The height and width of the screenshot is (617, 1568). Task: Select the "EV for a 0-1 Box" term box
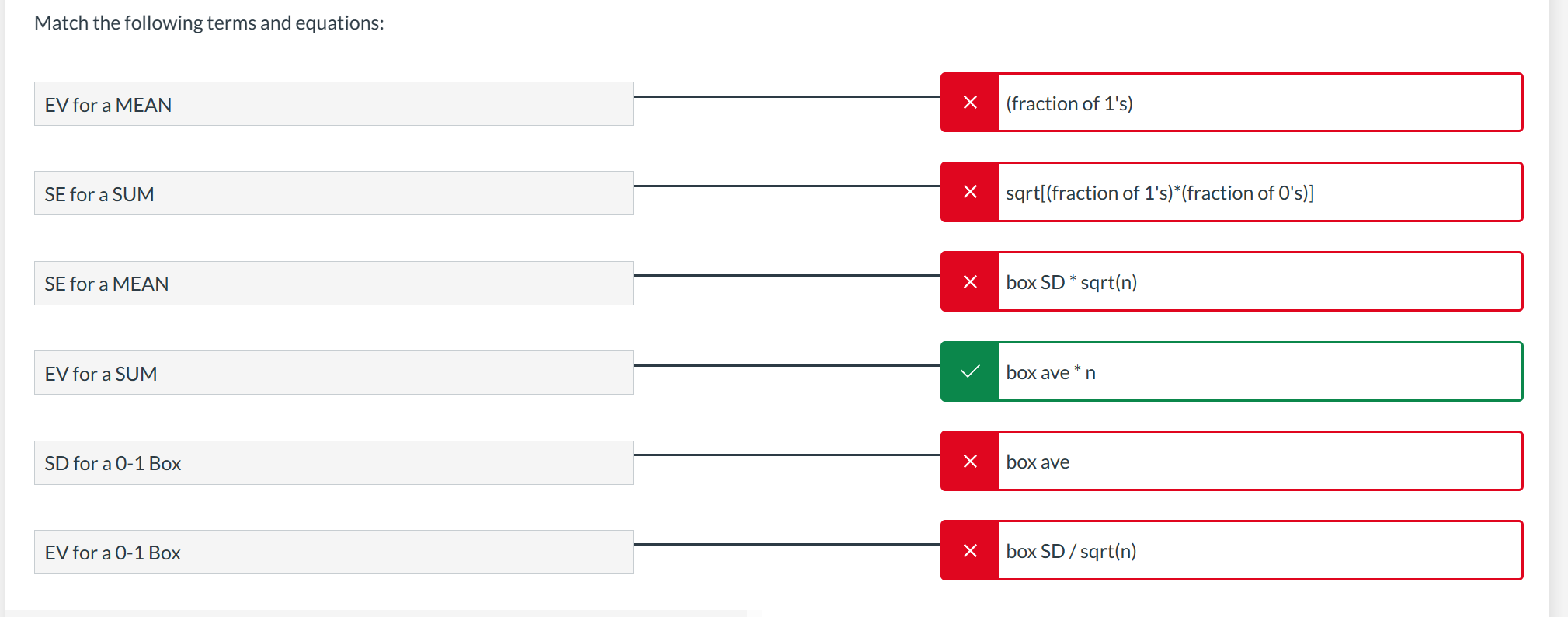click(334, 551)
